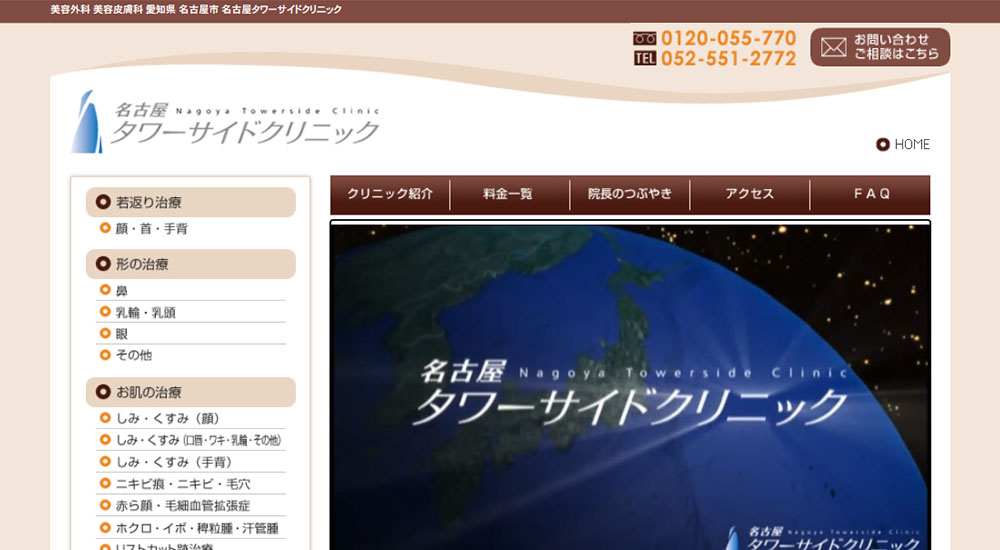Open the 顔・首・手背 link
This screenshot has height=550, width=1000.
(x=151, y=228)
